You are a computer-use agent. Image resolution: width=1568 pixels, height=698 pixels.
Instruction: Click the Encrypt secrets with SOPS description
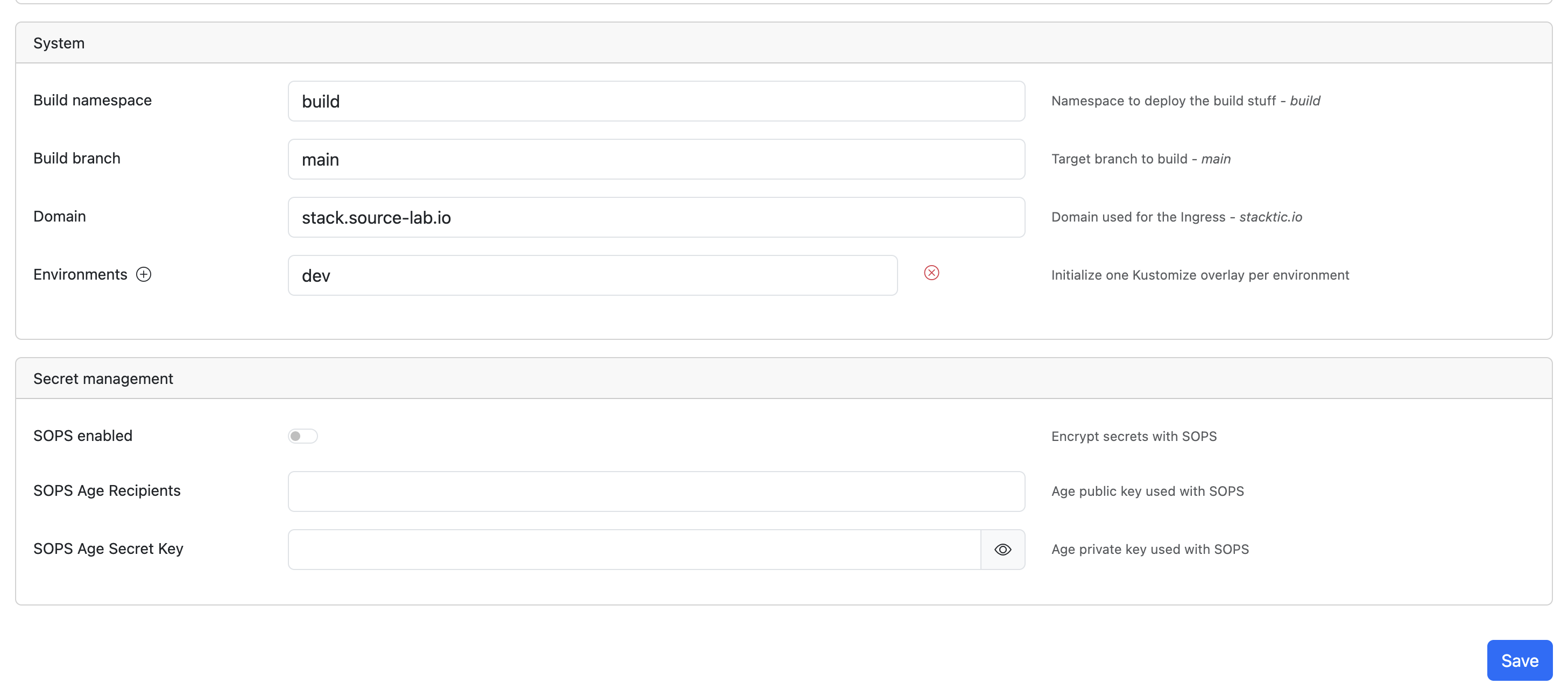(x=1133, y=436)
